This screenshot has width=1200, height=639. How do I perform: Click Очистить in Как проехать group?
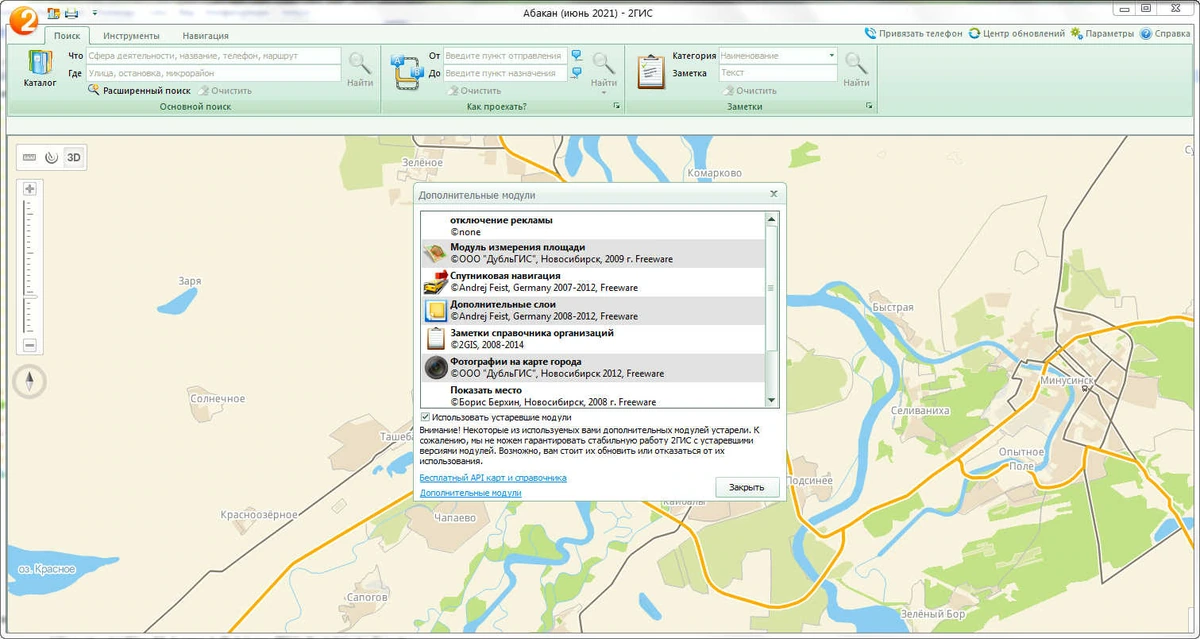coord(473,90)
